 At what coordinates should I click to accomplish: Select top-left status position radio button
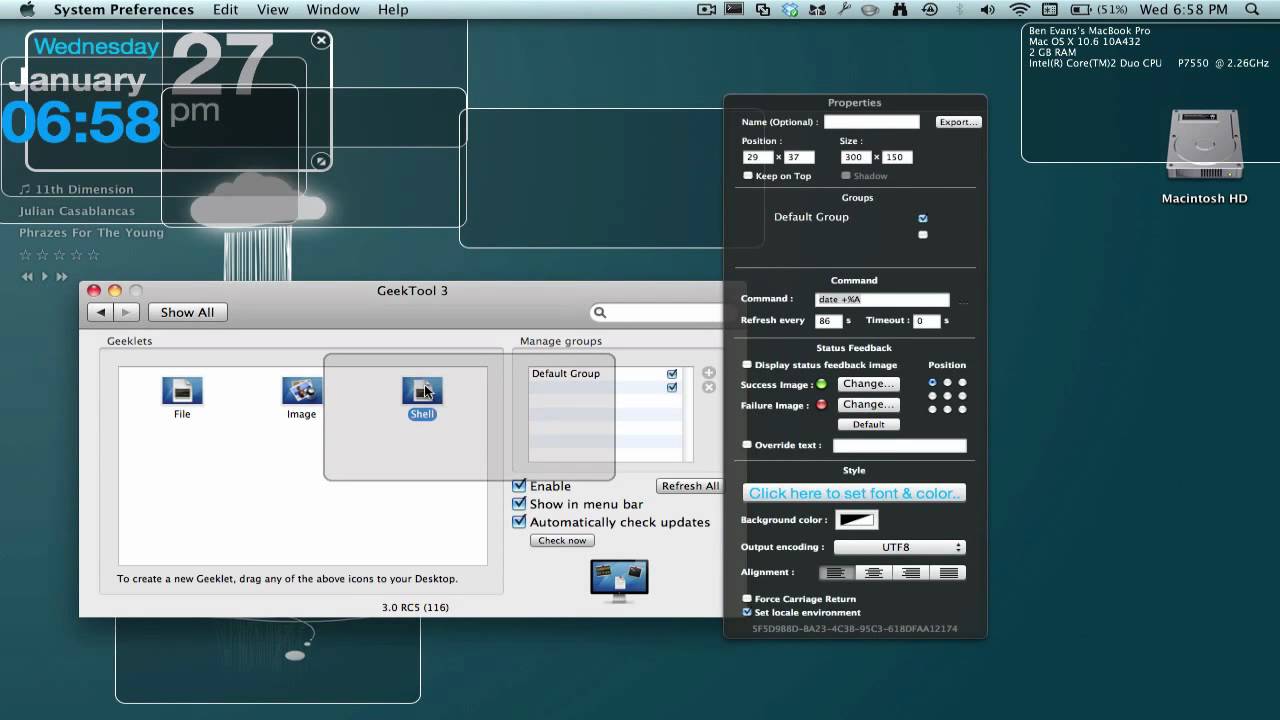[x=933, y=382]
